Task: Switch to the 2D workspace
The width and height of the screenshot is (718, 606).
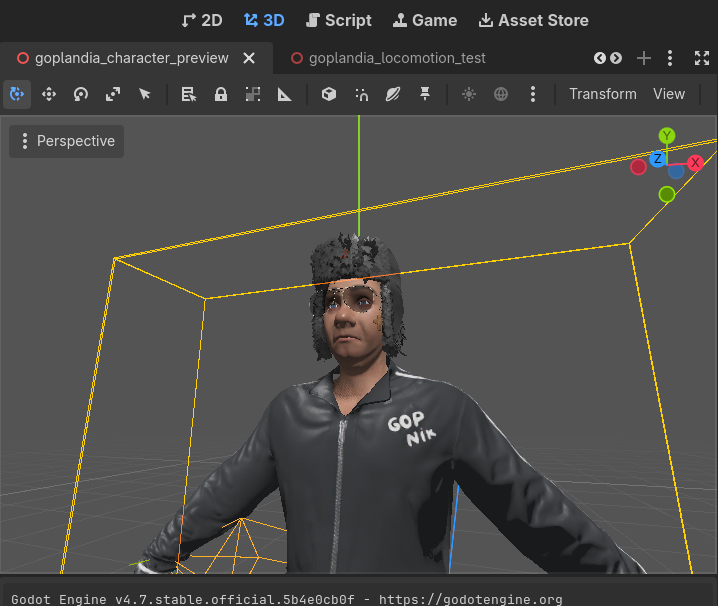Action: pyautogui.click(x=202, y=20)
